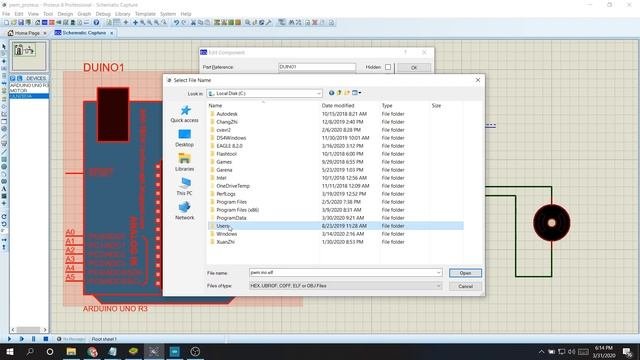Viewport: 640px width, 360px height.
Task: Select the ChangZhi folder
Action: (227, 122)
